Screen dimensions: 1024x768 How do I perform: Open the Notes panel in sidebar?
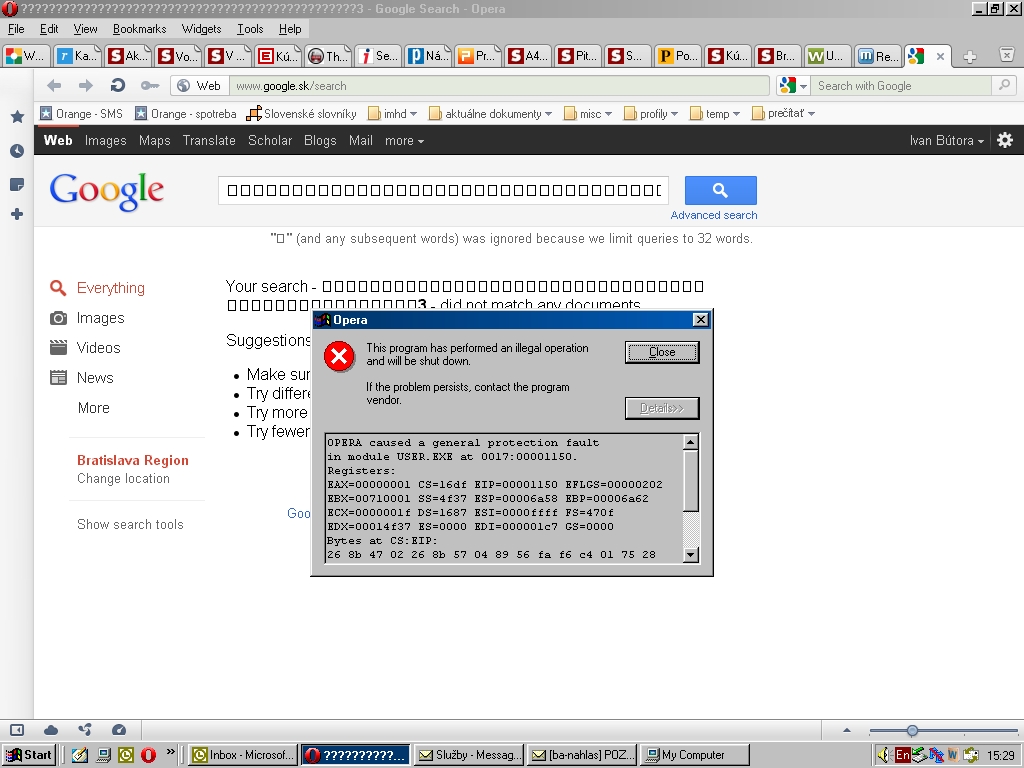pos(18,184)
